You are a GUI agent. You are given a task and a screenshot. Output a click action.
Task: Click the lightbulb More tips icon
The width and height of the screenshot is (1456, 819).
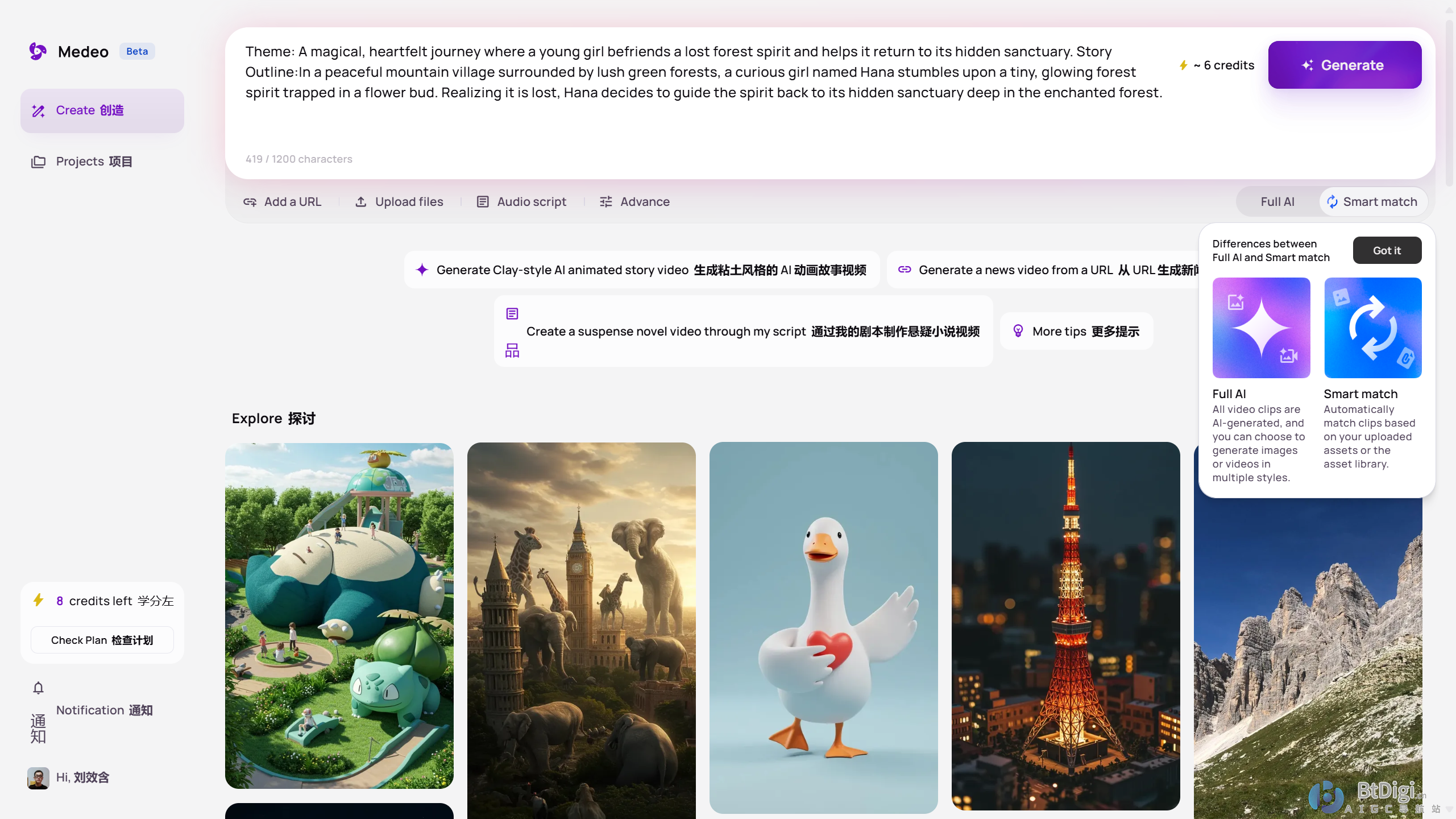(1018, 331)
